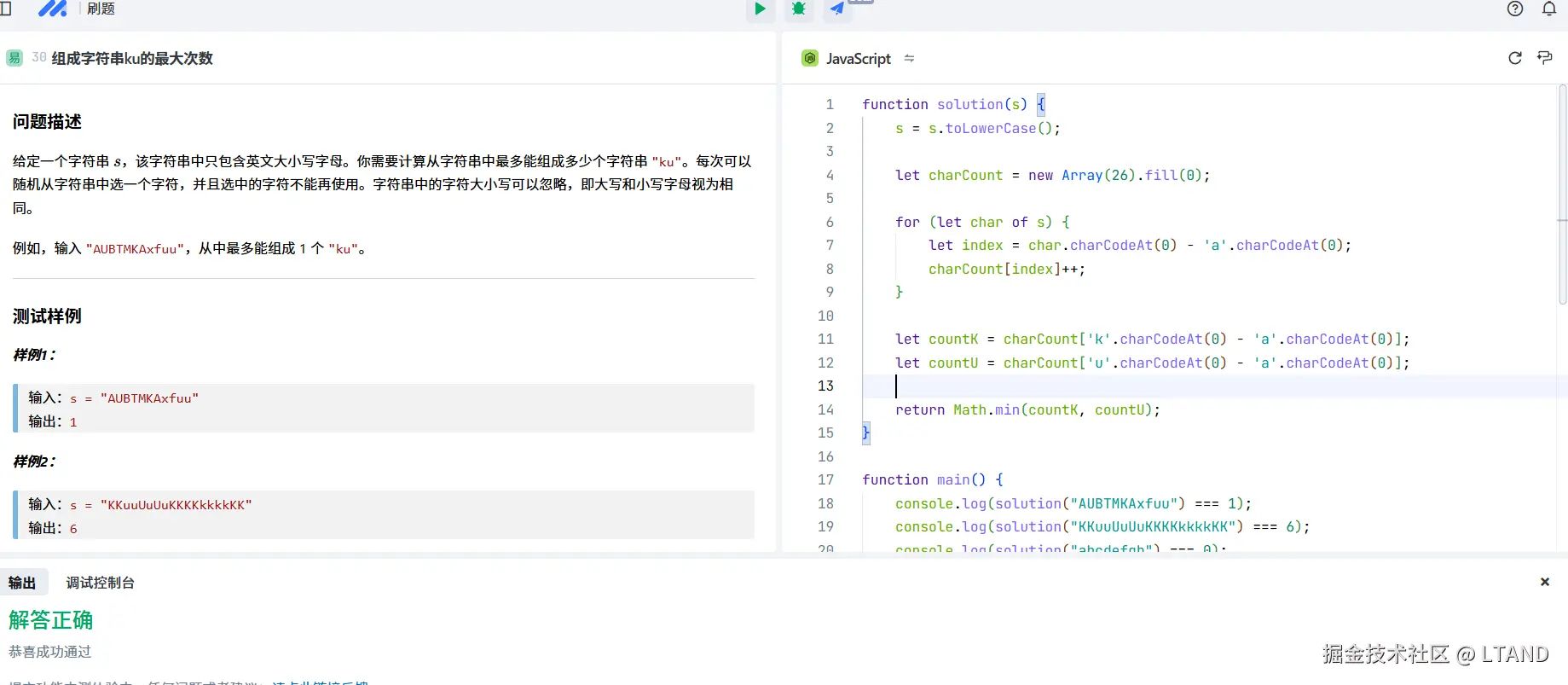This screenshot has height=685, width=1568.
Task: Switch to the 调试控制台 tab
Action: click(101, 583)
